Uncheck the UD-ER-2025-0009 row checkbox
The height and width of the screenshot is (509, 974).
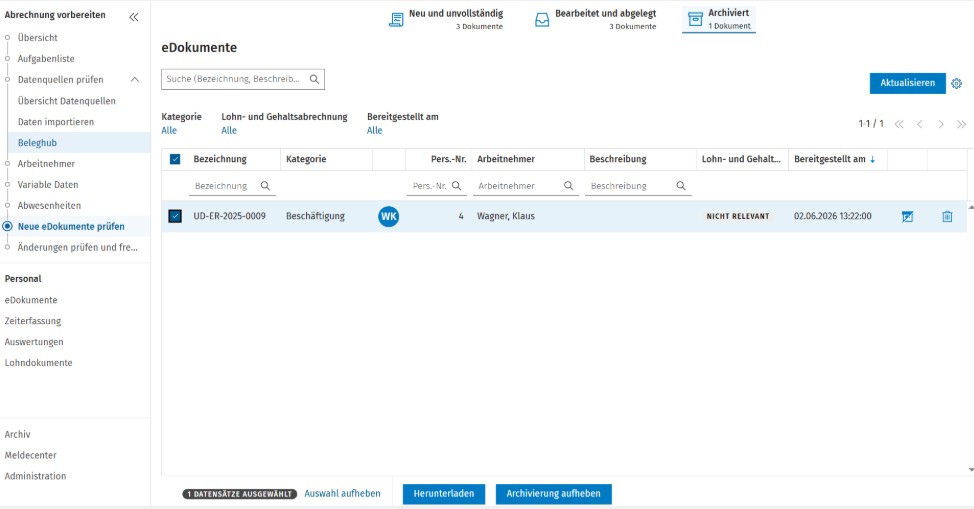[x=175, y=216]
